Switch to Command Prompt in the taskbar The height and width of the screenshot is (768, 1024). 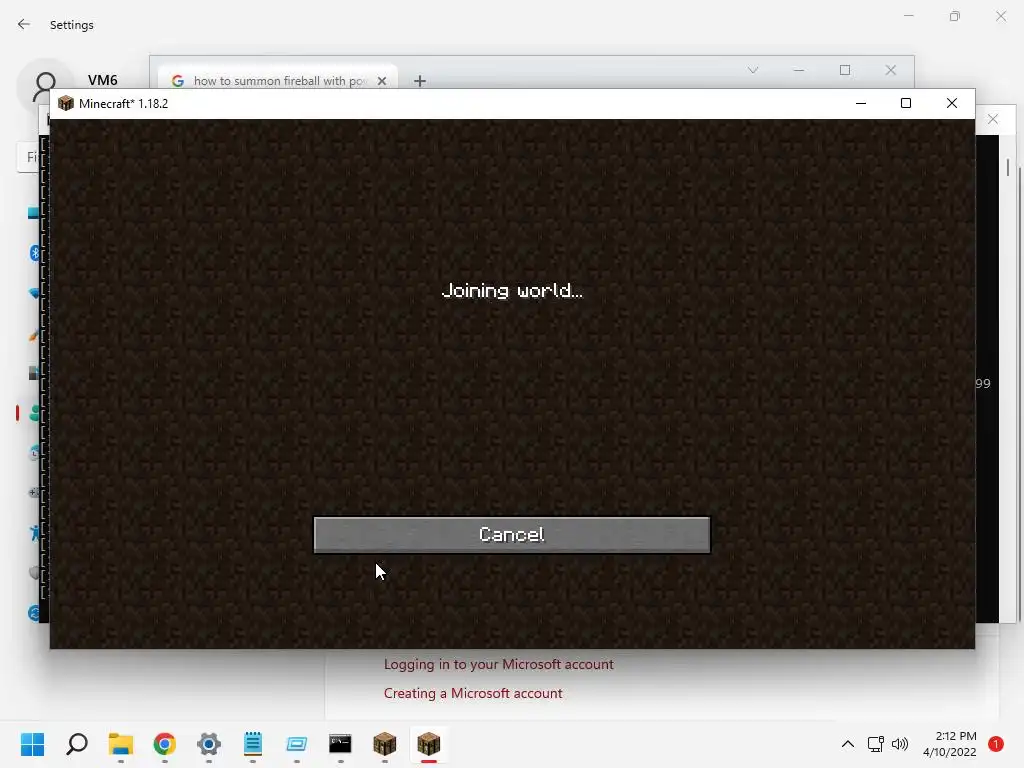click(340, 744)
